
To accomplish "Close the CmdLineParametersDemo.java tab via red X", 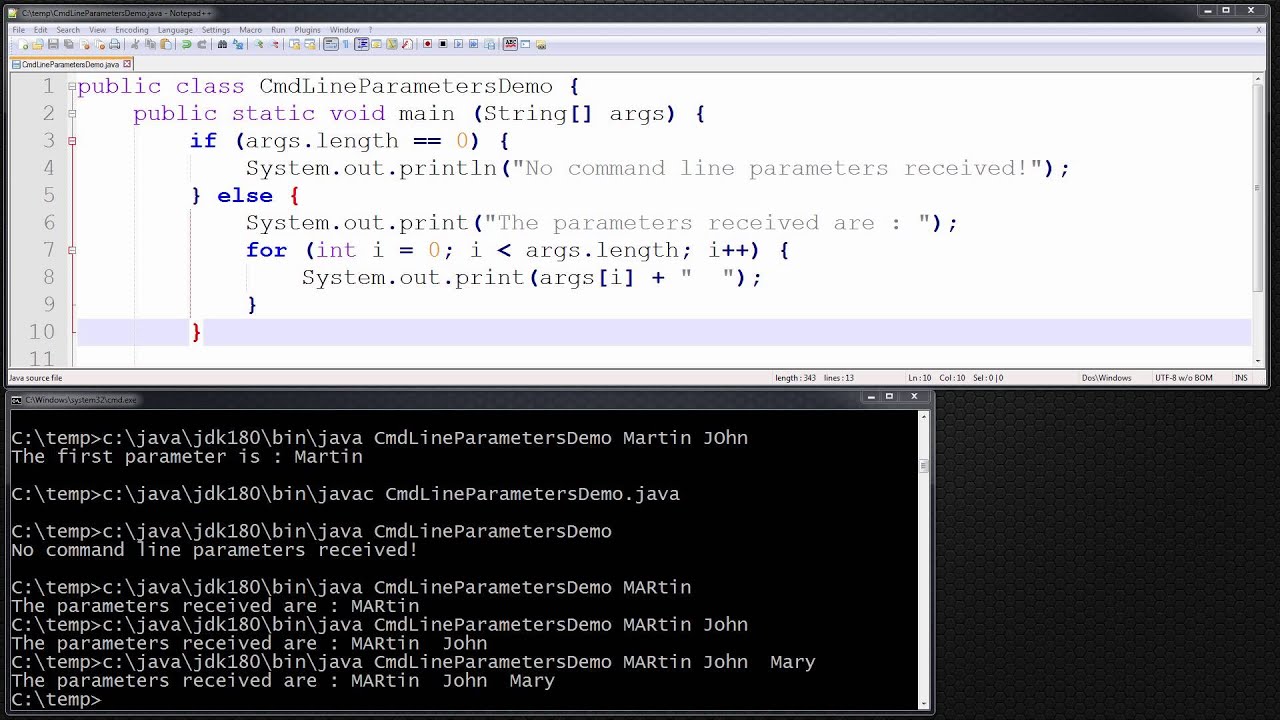I will click(127, 64).
